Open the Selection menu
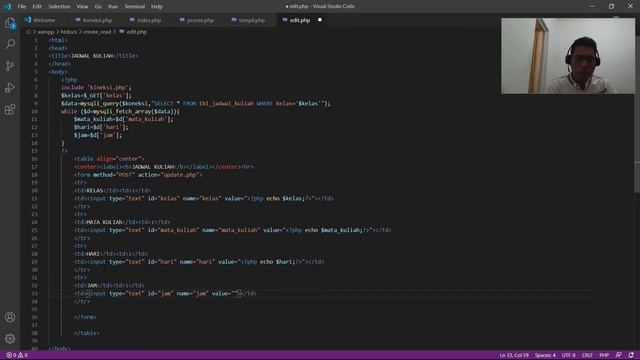Image resolution: width=640 pixels, height=360 pixels. (x=59, y=6)
